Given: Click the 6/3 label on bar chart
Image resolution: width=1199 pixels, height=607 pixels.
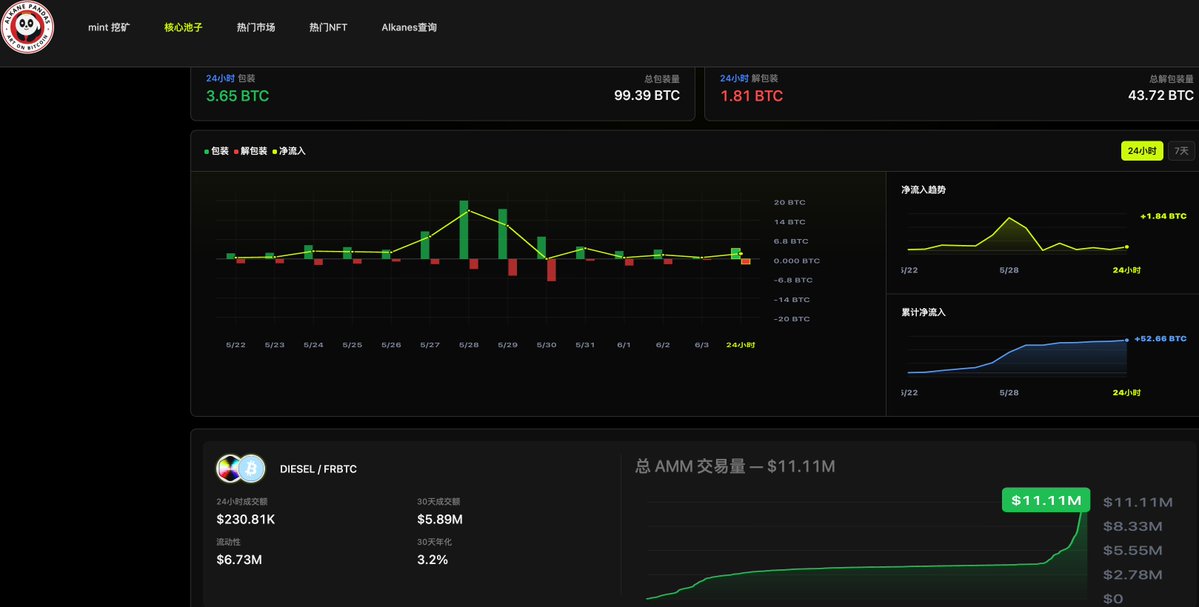Looking at the screenshot, I should point(701,346).
